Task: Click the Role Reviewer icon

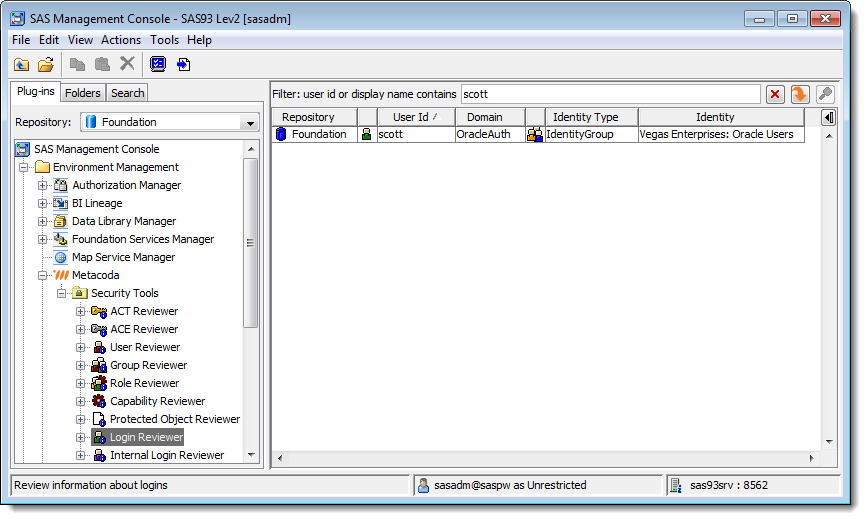Action: point(99,383)
